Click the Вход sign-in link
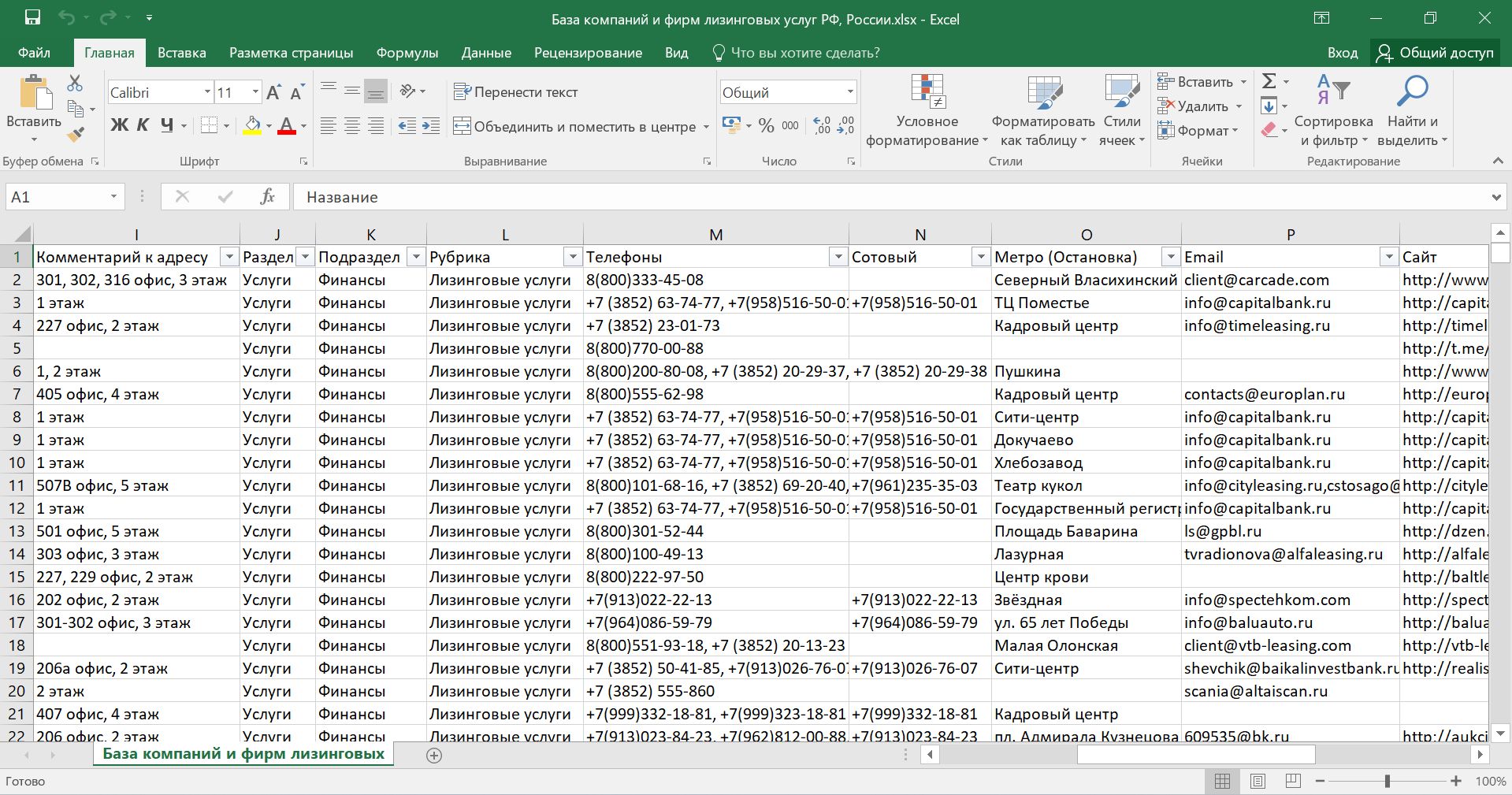This screenshot has width=1512, height=795. coord(1342,53)
